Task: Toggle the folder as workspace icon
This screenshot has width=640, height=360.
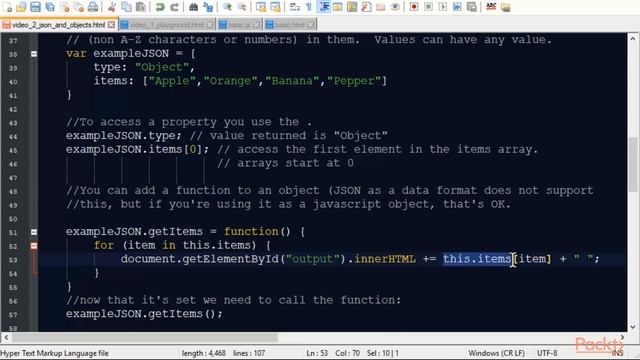Action: [x=380, y=7]
